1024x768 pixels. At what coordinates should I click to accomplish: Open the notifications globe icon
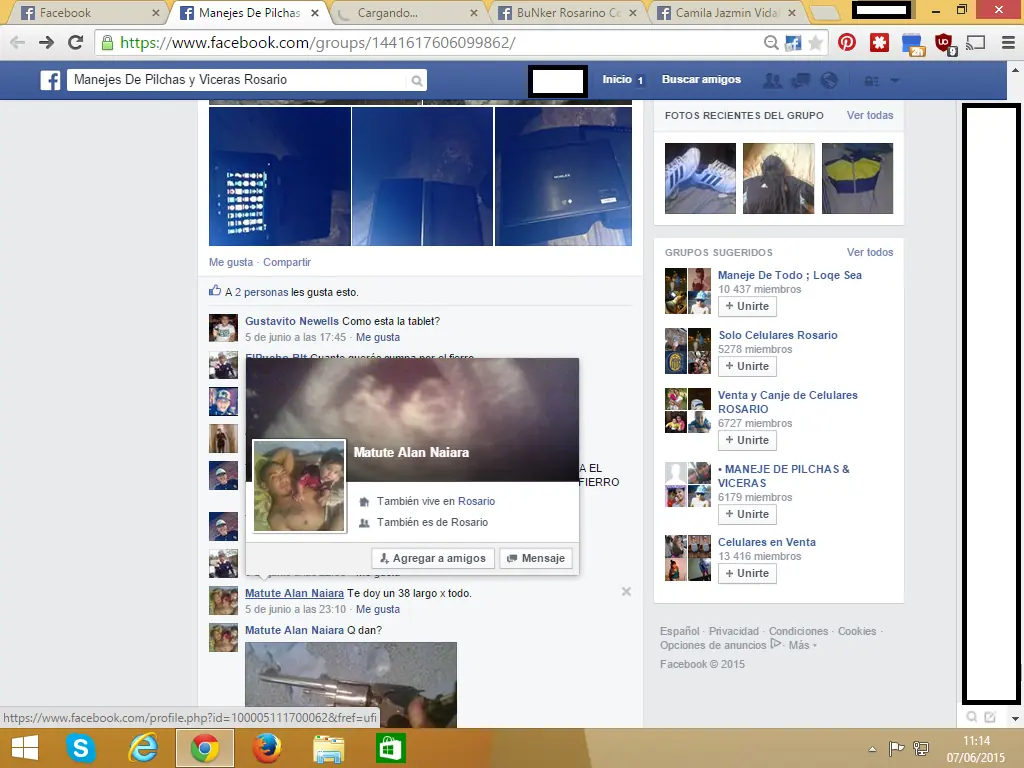click(829, 80)
